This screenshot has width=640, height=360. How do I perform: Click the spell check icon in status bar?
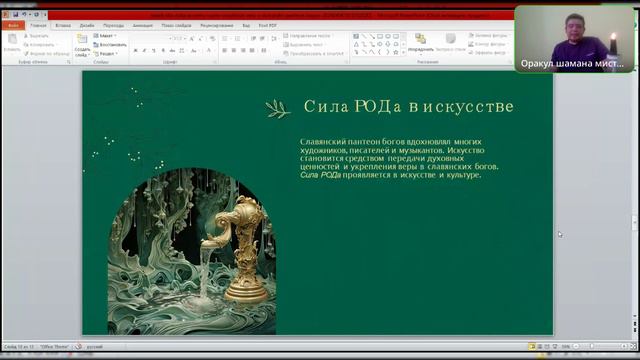[78, 347]
